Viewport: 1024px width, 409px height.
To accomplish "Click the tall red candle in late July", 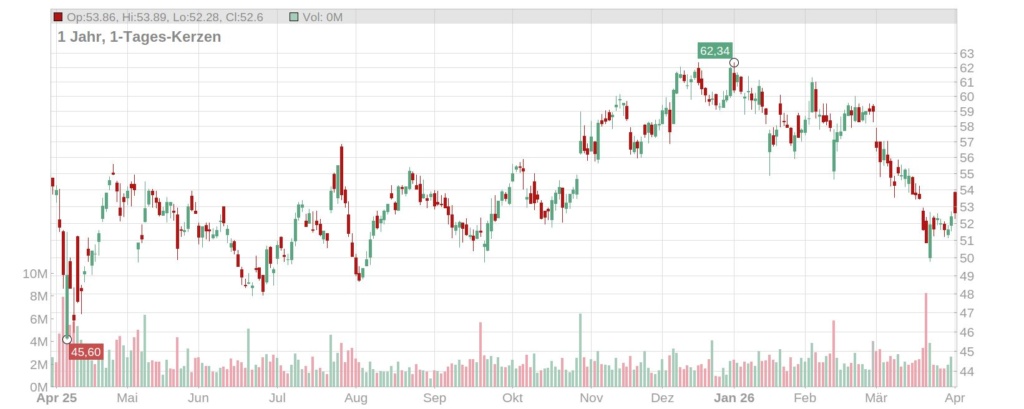I will 341,172.
